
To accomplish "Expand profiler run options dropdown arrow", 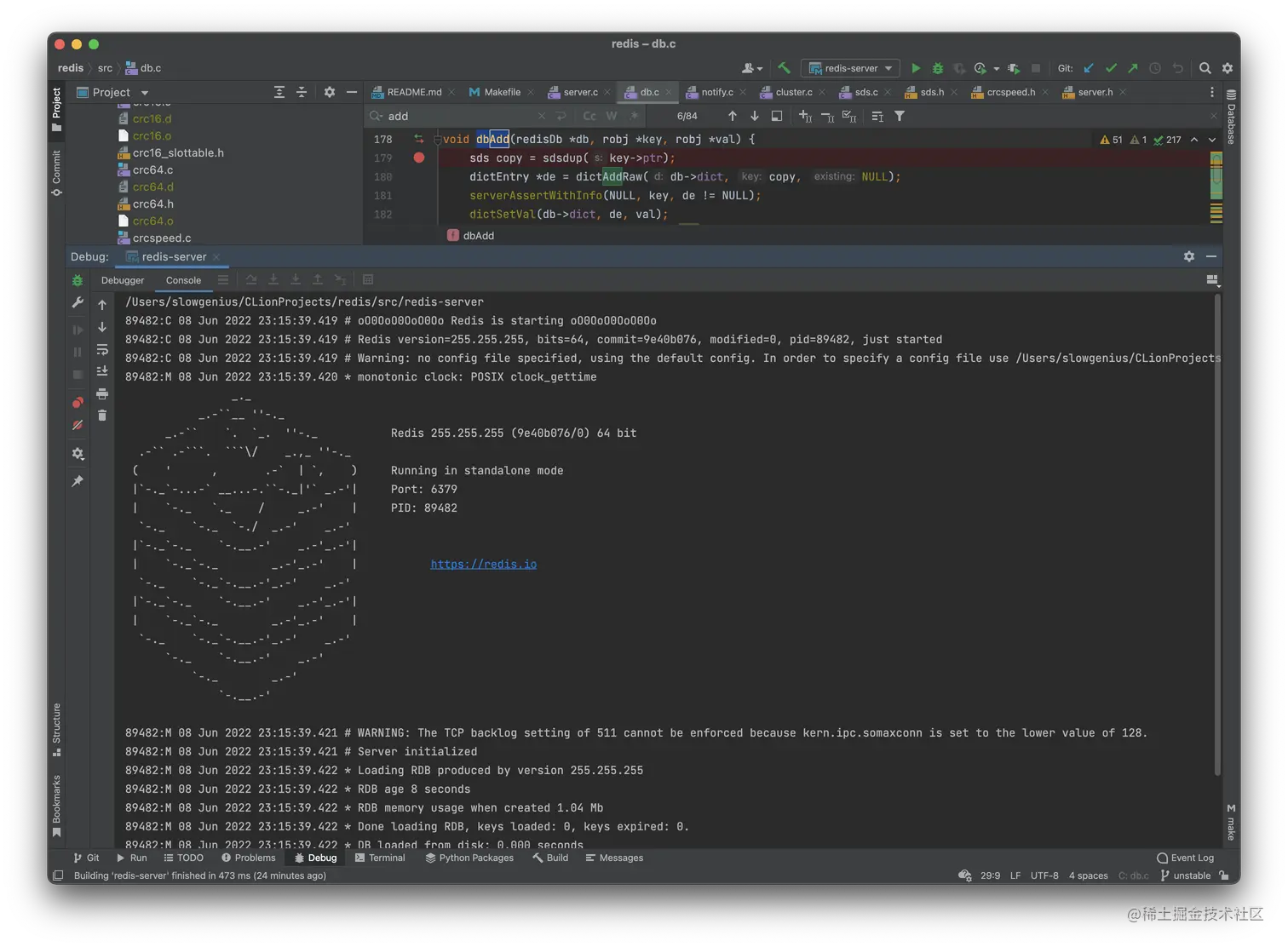I will [996, 69].
